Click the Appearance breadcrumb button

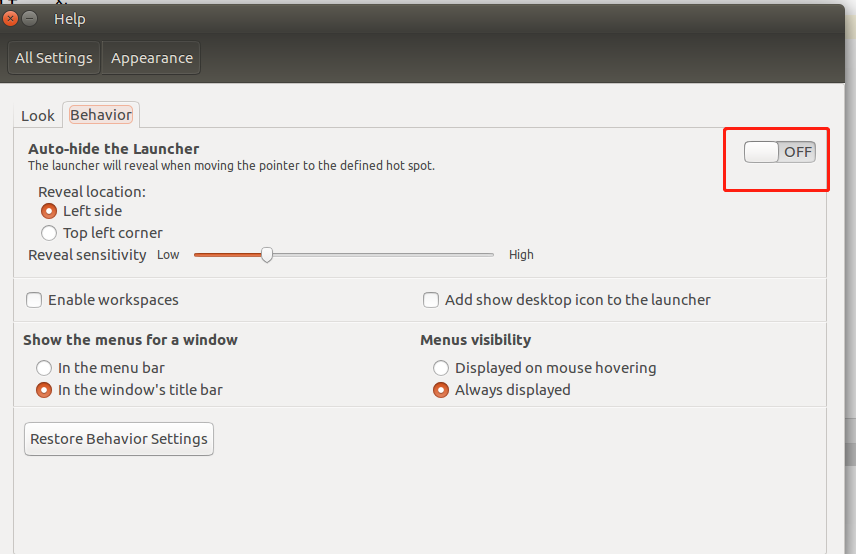152,58
